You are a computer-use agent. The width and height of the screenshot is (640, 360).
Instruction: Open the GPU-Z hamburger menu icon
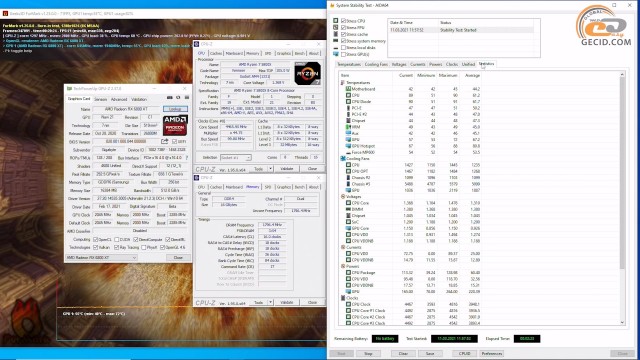[187, 98]
